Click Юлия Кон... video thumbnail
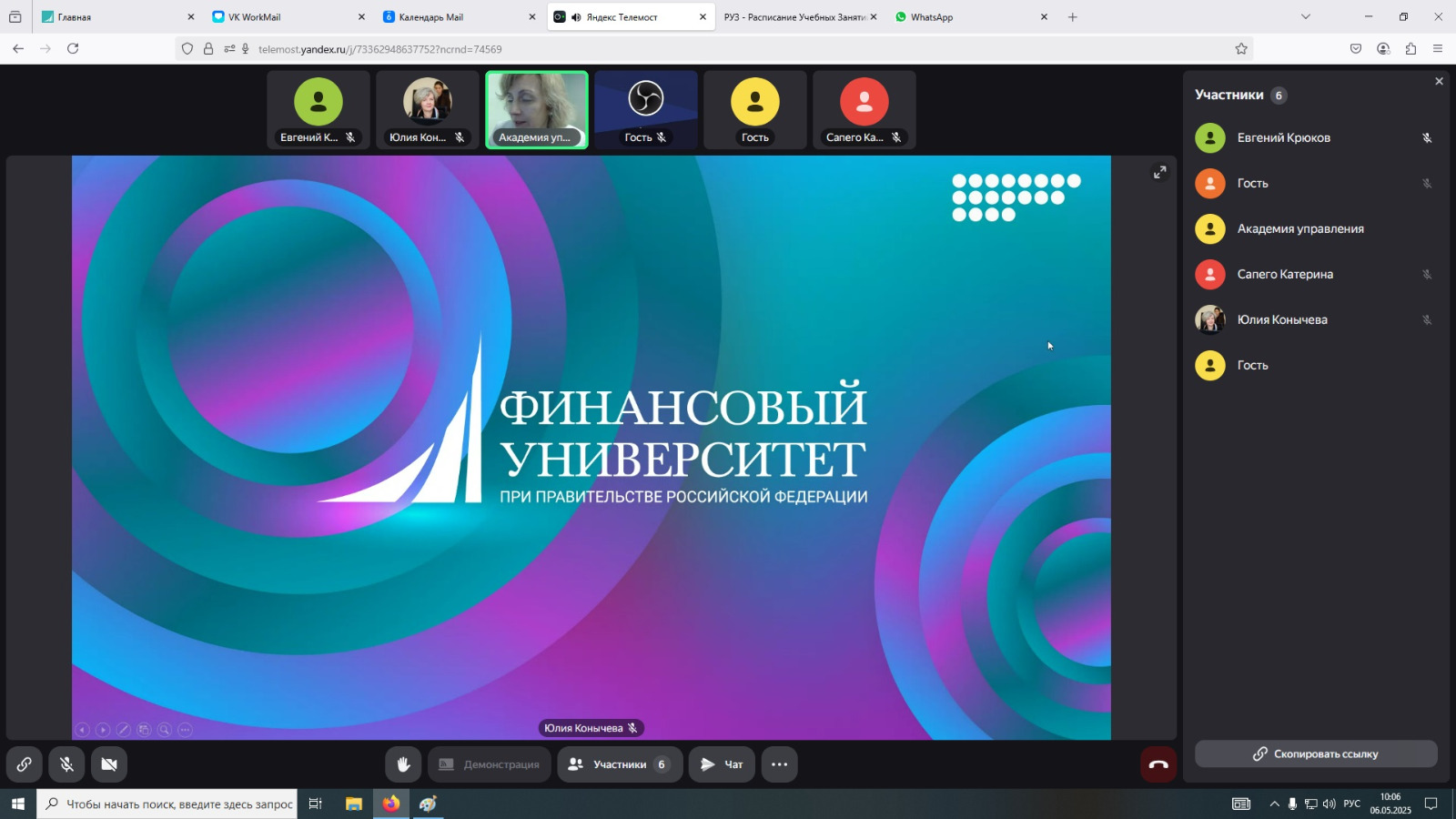The width and height of the screenshot is (1456, 819). tap(428, 109)
